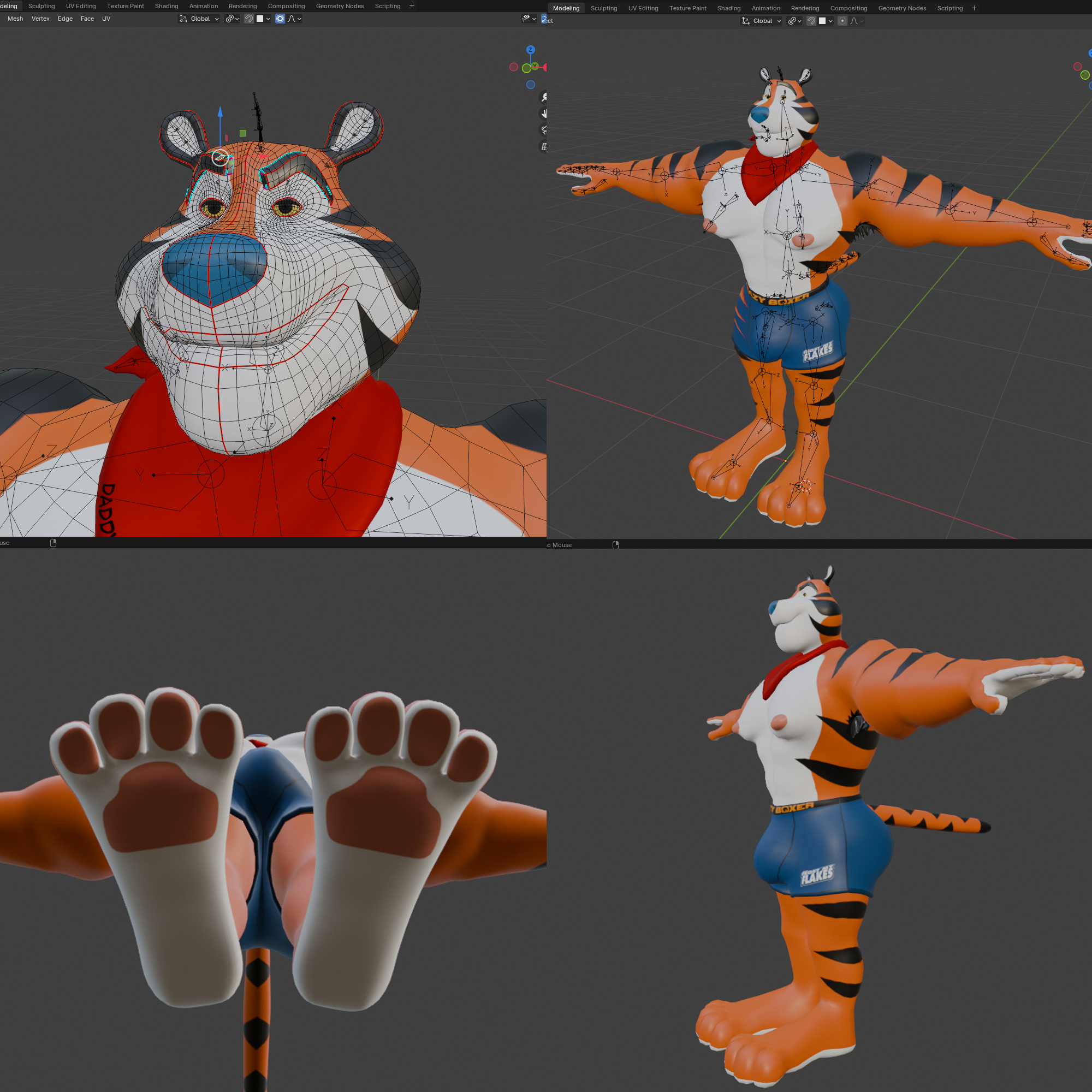Open pivot point dropdown in left viewport
Screen dimensions: 1092x1092
click(x=232, y=19)
